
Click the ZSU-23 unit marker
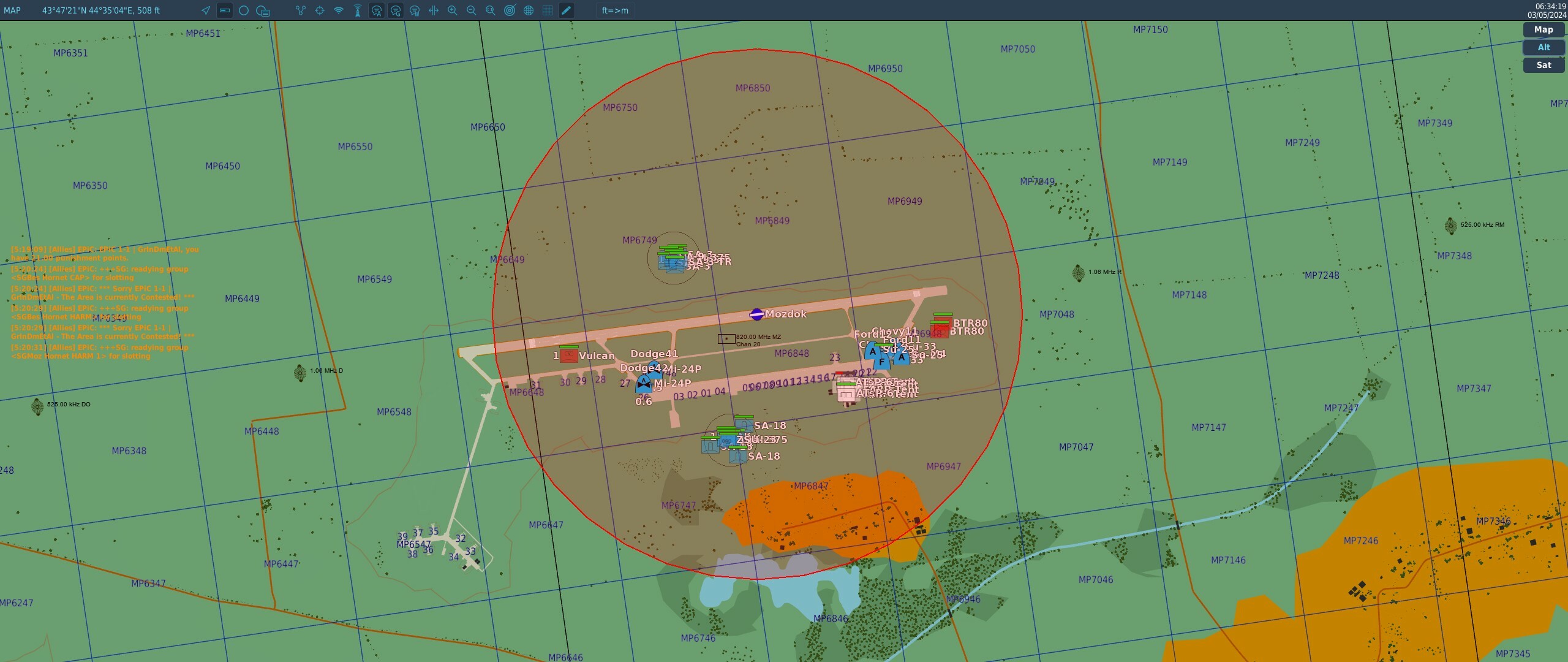[x=728, y=440]
